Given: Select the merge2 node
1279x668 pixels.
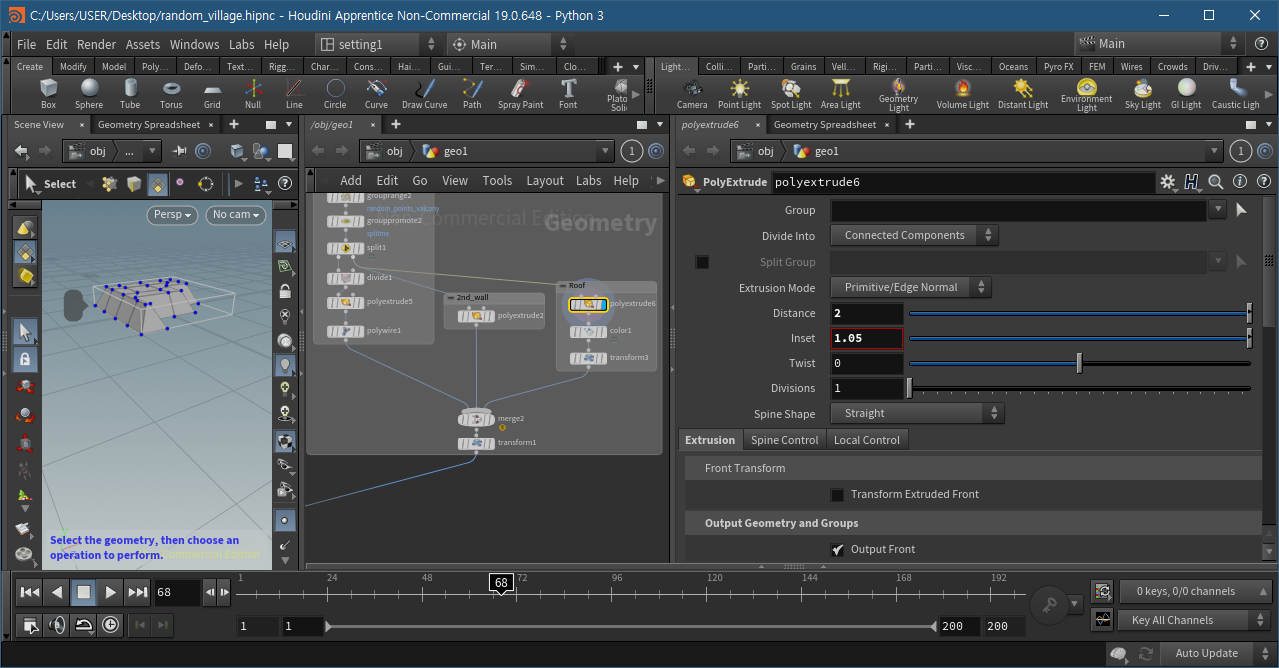Looking at the screenshot, I should click(478, 419).
